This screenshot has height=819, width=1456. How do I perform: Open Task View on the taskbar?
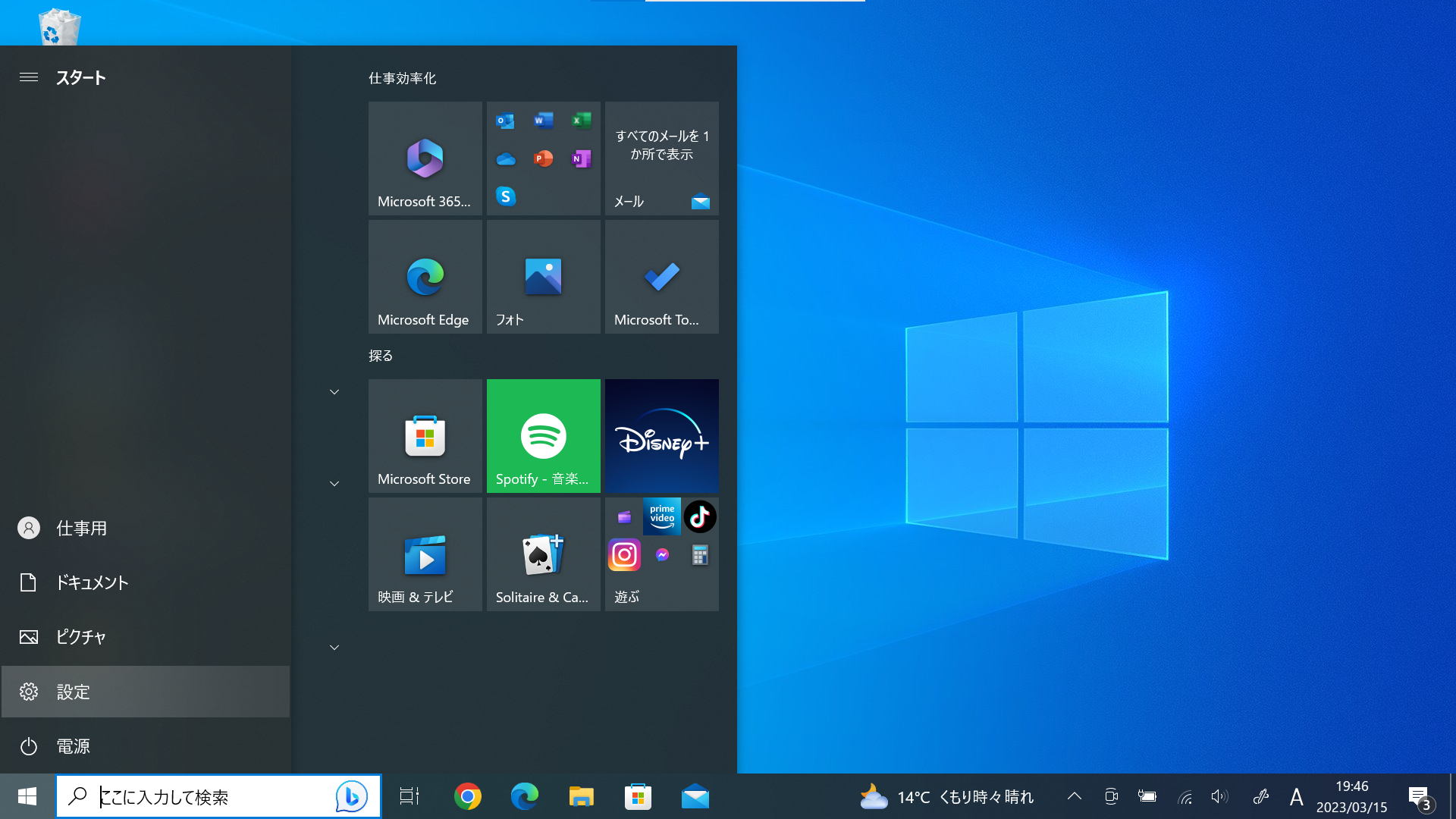[409, 796]
